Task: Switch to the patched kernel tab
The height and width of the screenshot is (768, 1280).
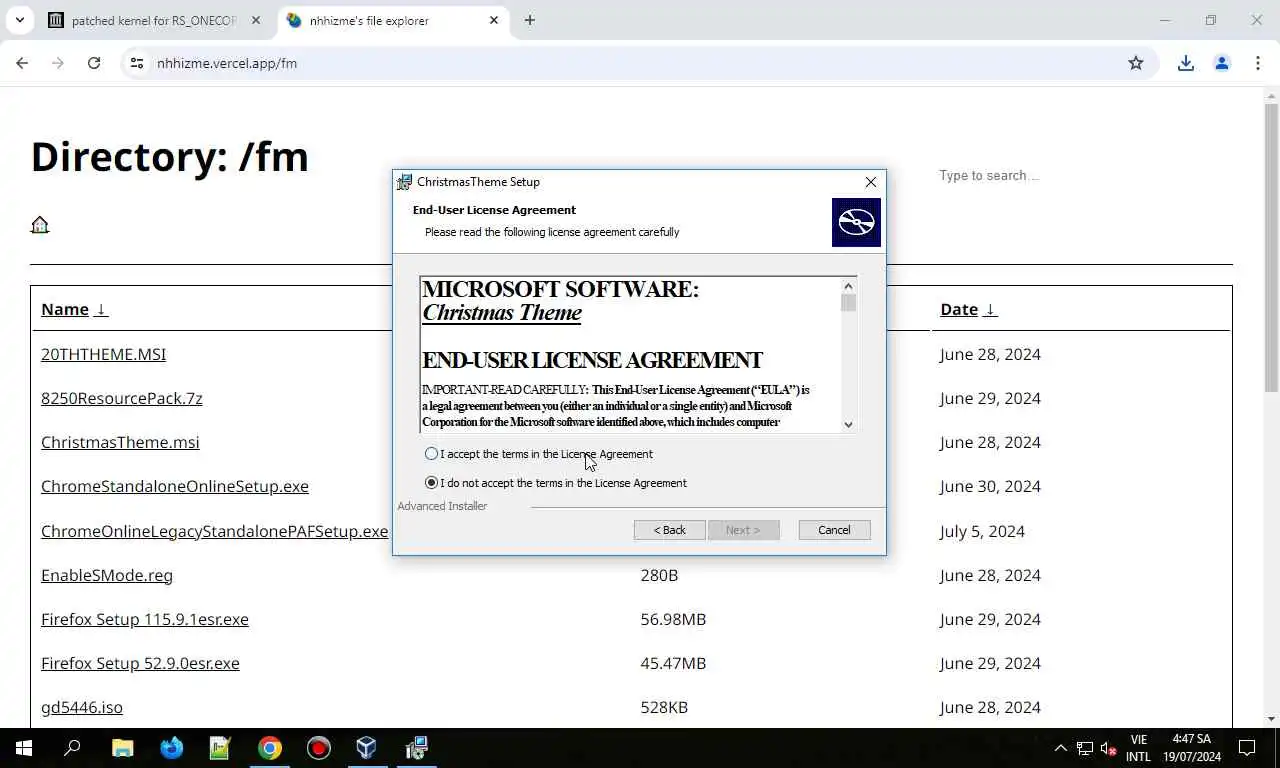Action: (154, 20)
